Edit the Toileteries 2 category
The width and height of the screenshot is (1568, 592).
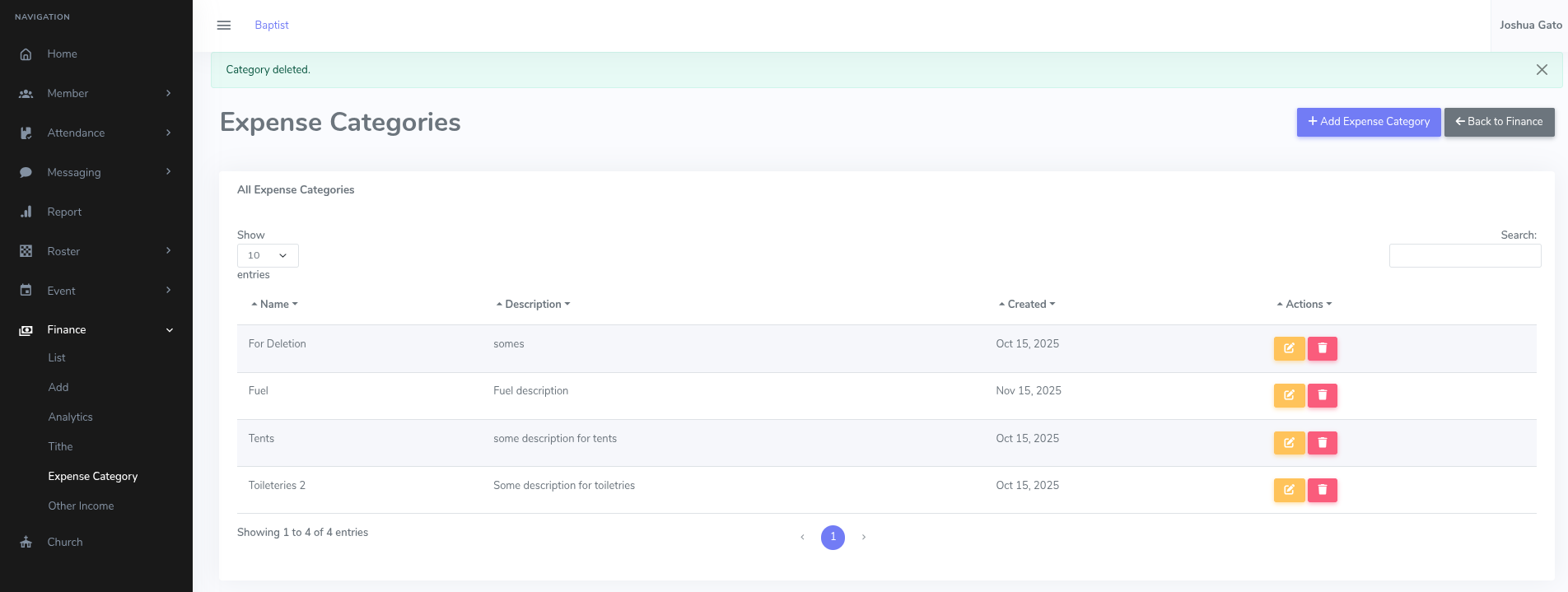point(1289,491)
